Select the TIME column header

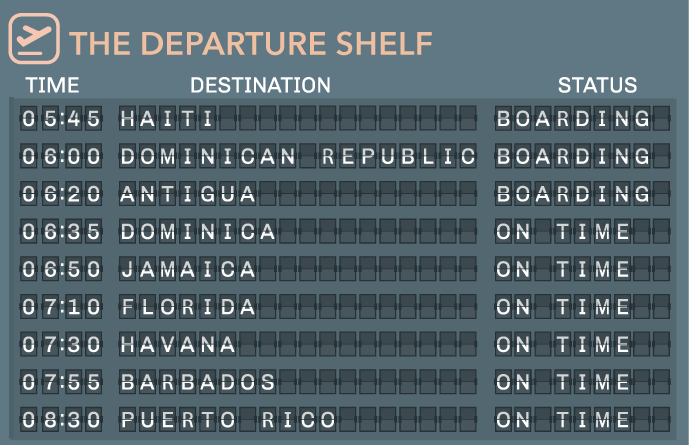click(x=52, y=85)
